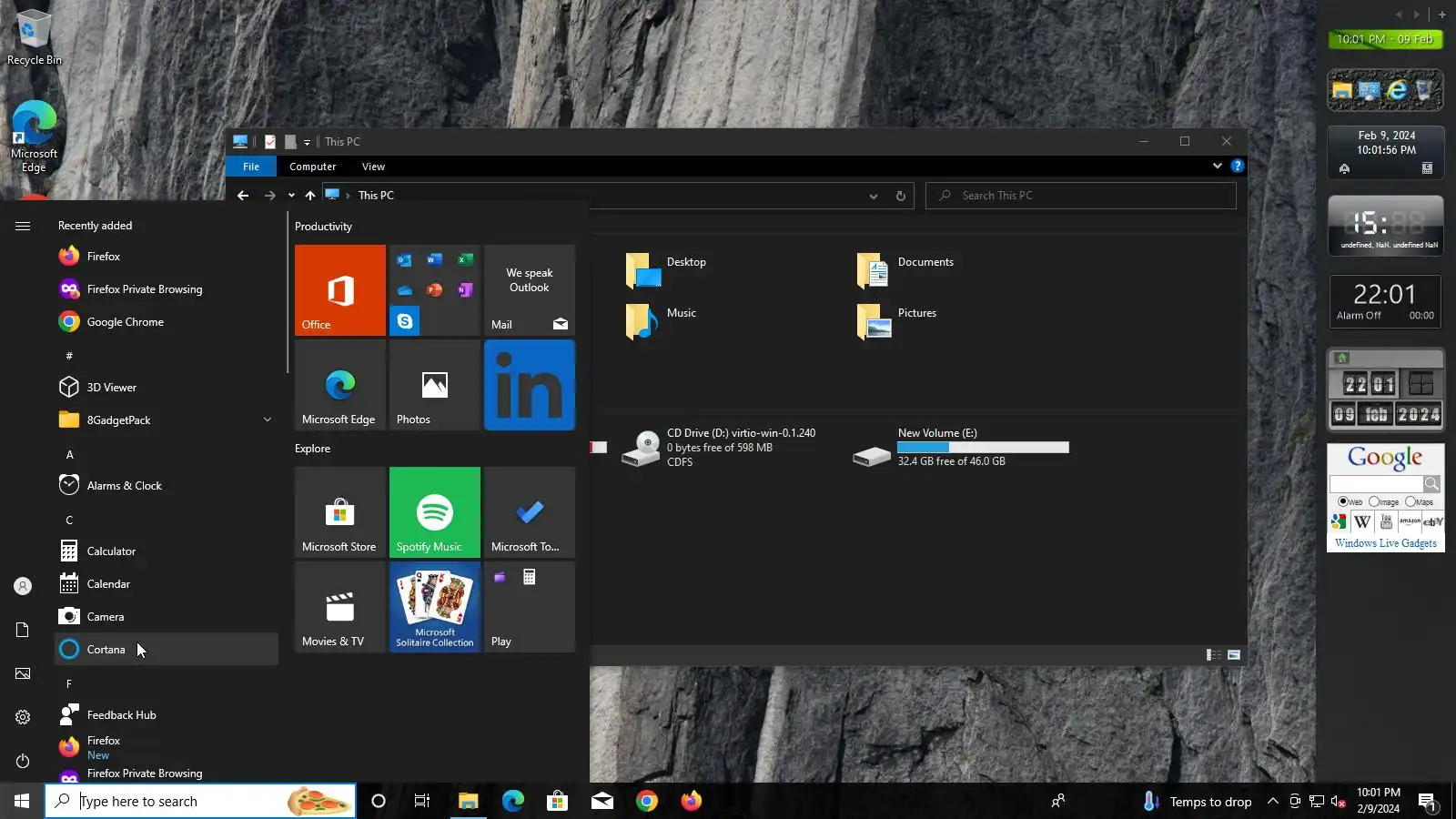Launch Calculator from the app list
Image resolution: width=1456 pixels, height=819 pixels.
[167, 551]
